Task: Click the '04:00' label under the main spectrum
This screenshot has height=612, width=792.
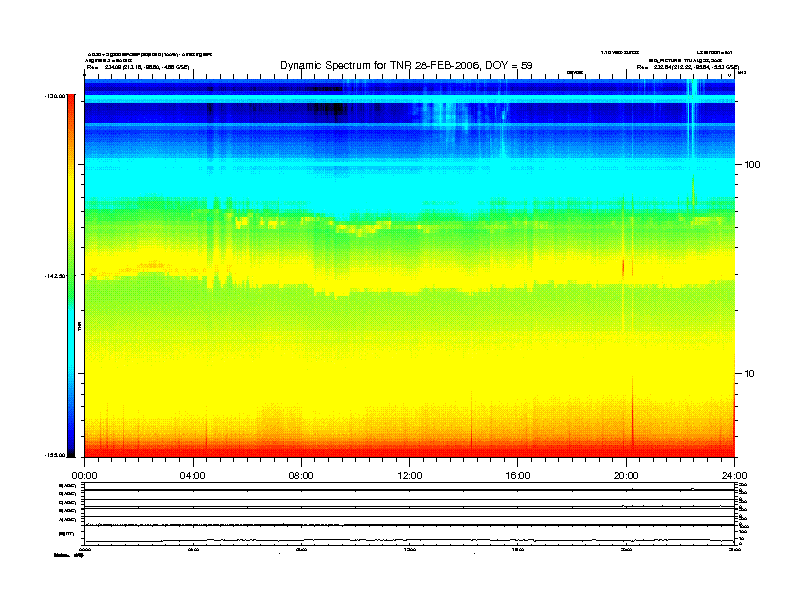Action: 193,476
